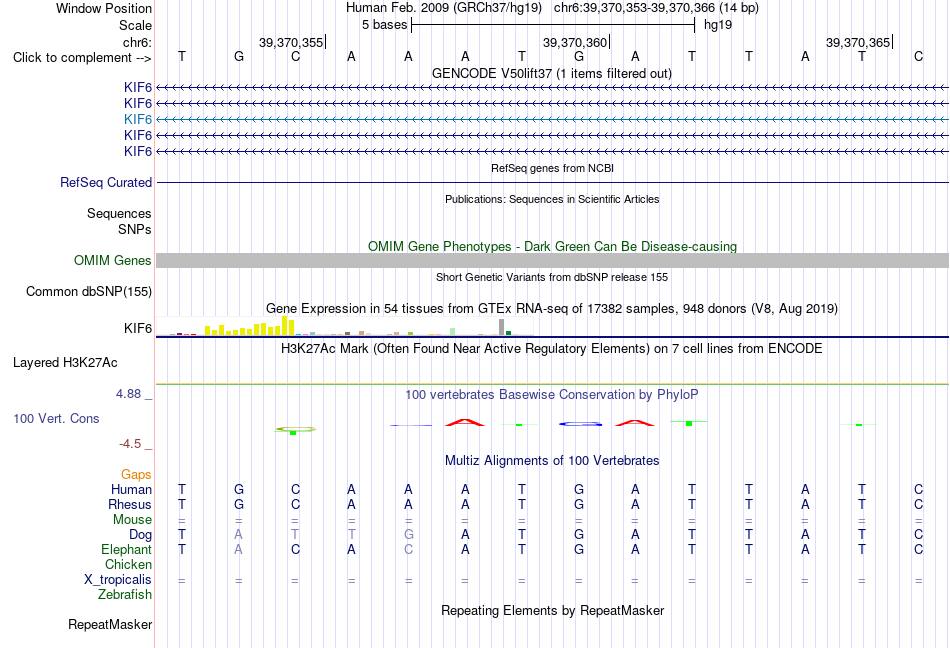Screen dimensions: 950x648
Task: Click the Rhesus alignment row label
Action: click(x=130, y=504)
